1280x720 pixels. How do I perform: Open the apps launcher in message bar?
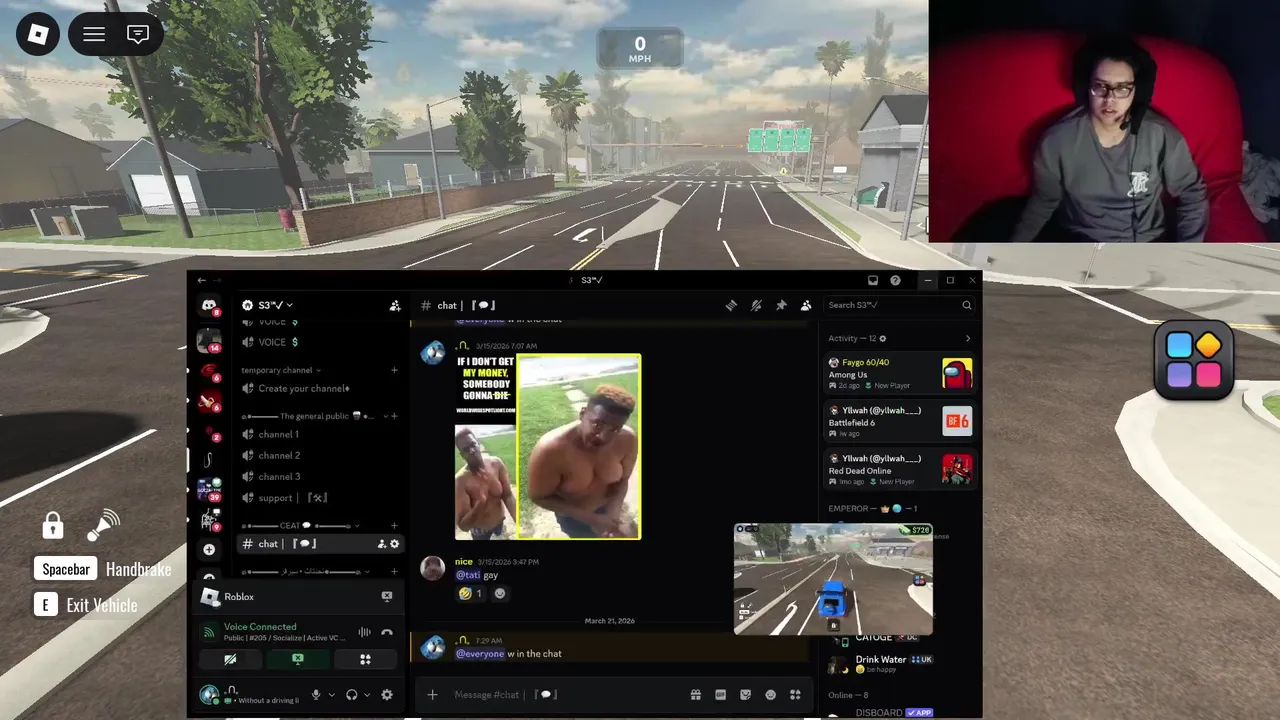click(x=796, y=695)
